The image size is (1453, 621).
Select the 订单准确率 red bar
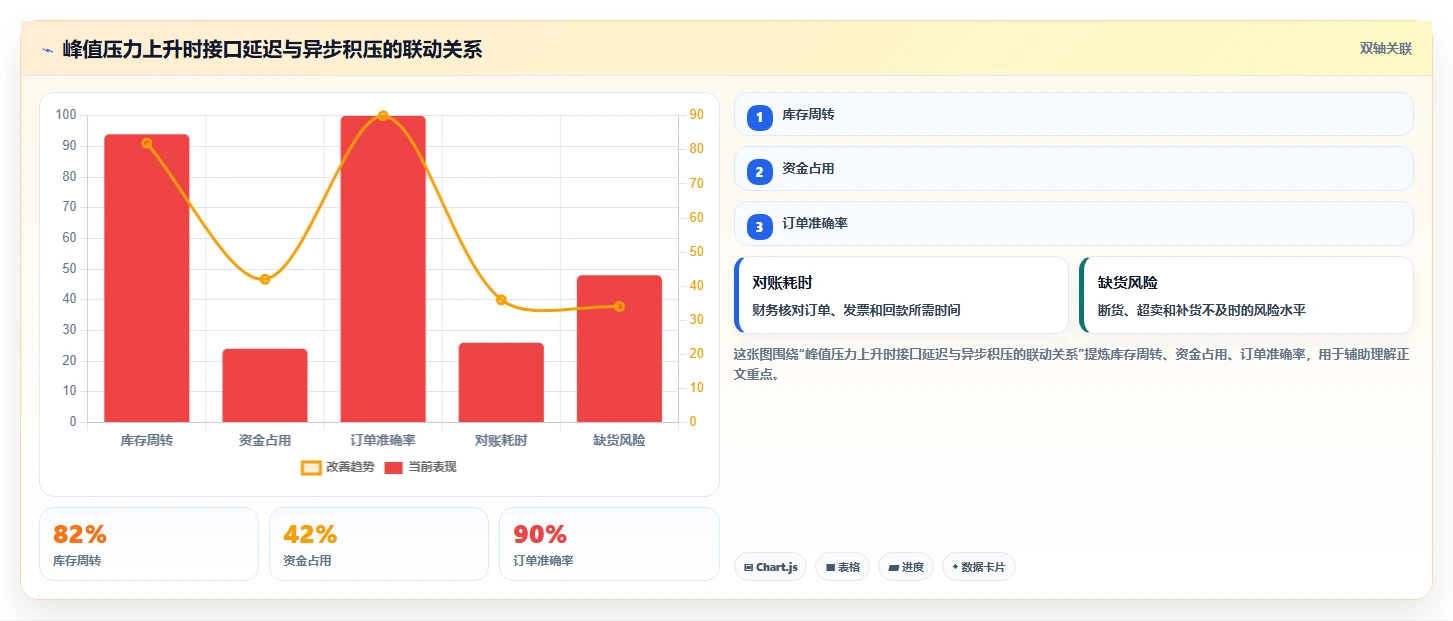[x=383, y=269]
